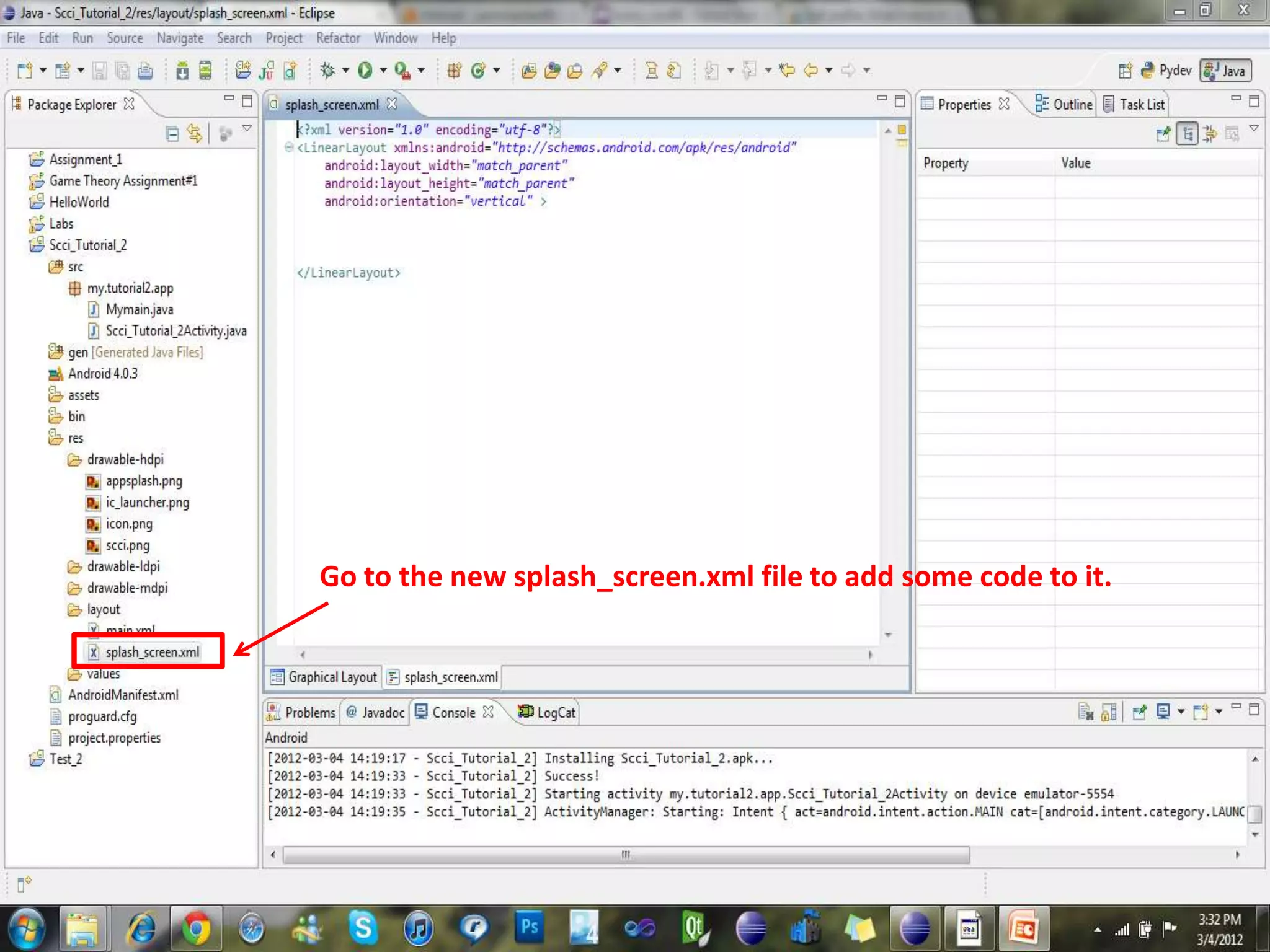Switch to the LogCat tab
The width and height of the screenshot is (1270, 952).
pos(547,712)
